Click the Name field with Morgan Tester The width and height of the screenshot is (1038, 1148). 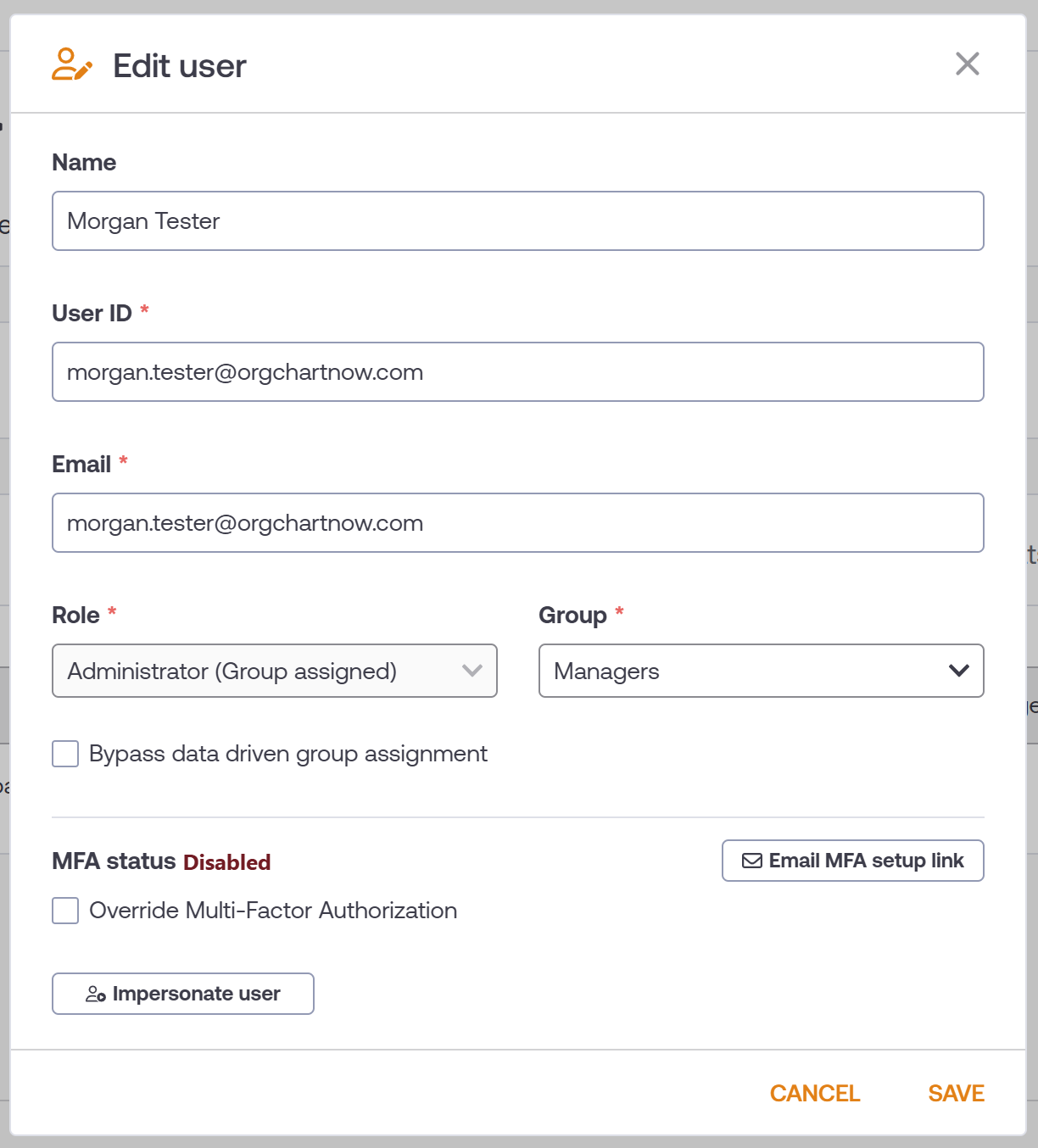tap(518, 220)
